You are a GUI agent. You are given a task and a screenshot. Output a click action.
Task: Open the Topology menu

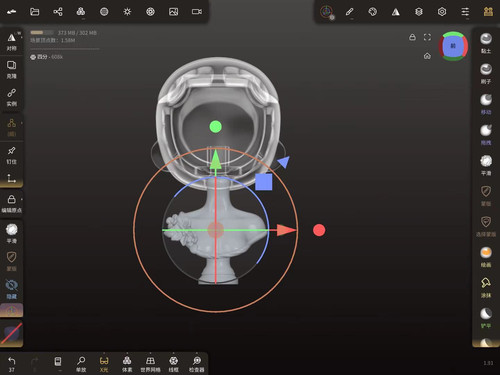[x=81, y=12]
